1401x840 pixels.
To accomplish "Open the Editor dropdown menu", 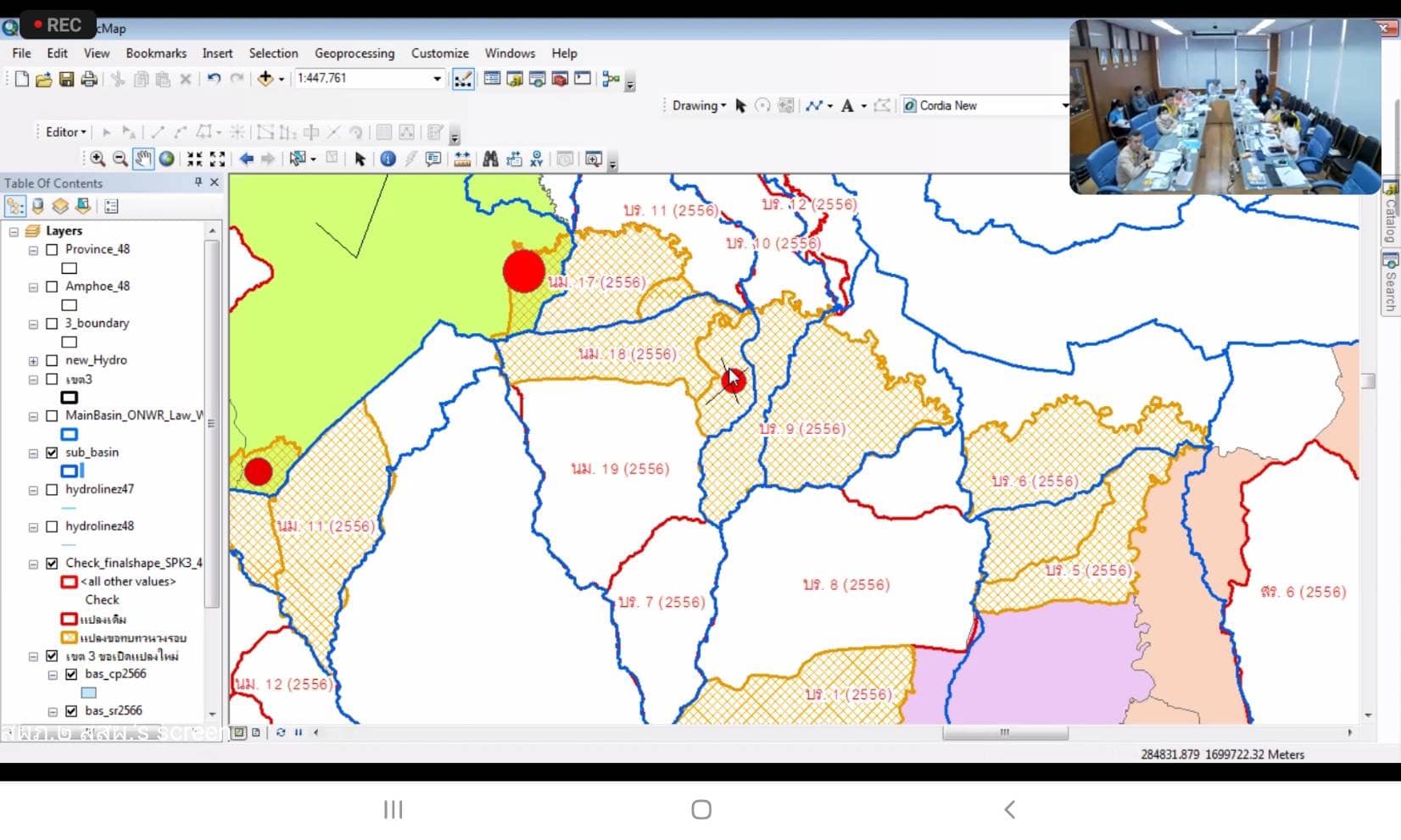I will point(65,132).
